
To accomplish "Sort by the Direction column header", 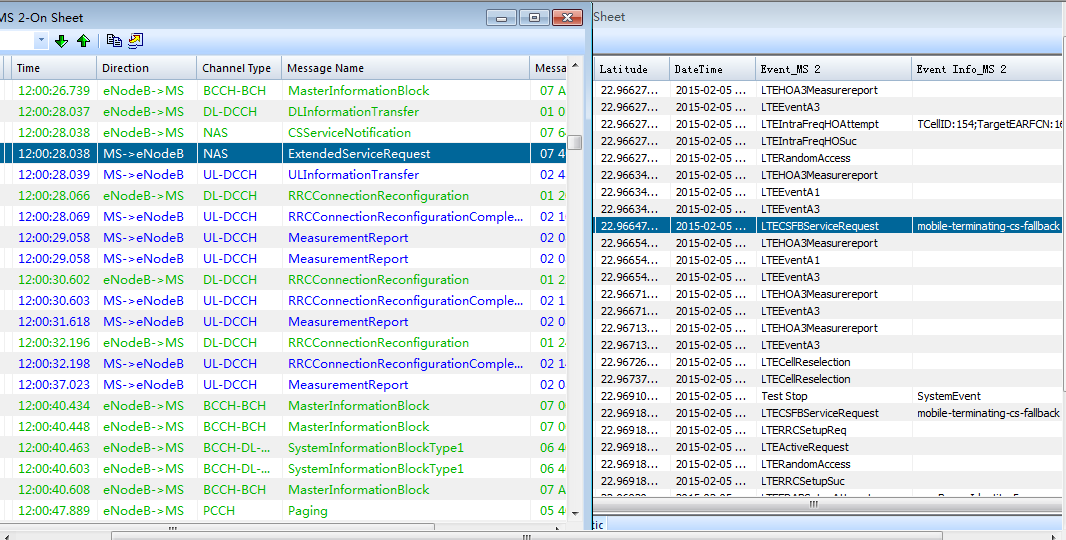I will coord(146,68).
